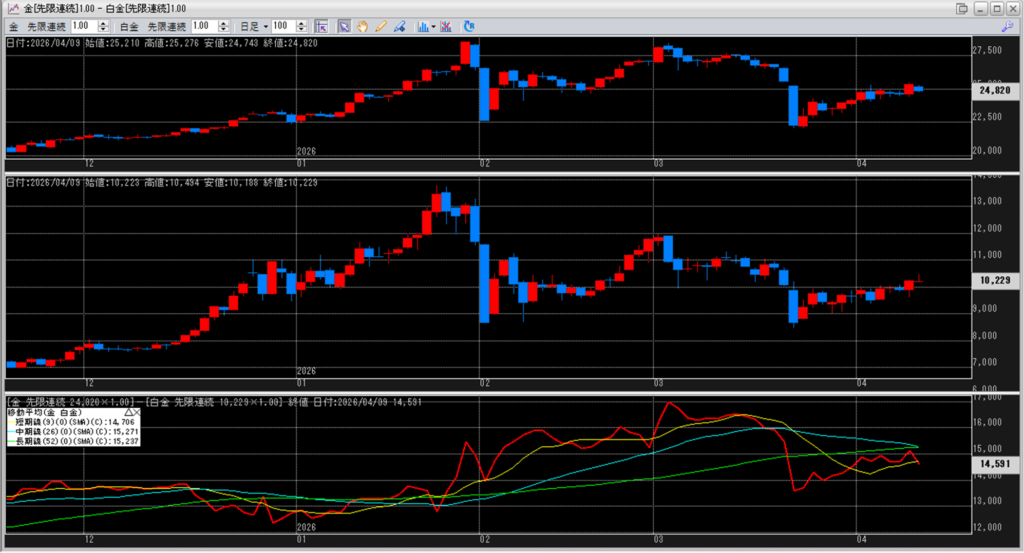Viewport: 1024px width, 553px height.
Task: Click the bar count 100 input field
Action: click(x=284, y=26)
